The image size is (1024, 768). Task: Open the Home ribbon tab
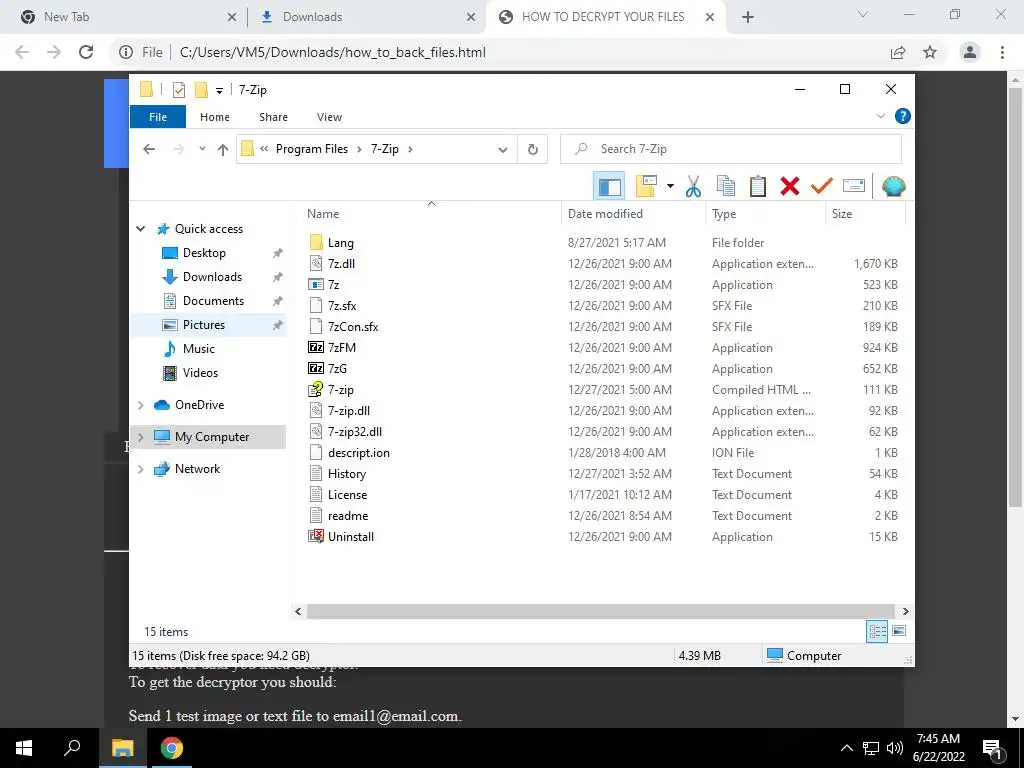[215, 117]
